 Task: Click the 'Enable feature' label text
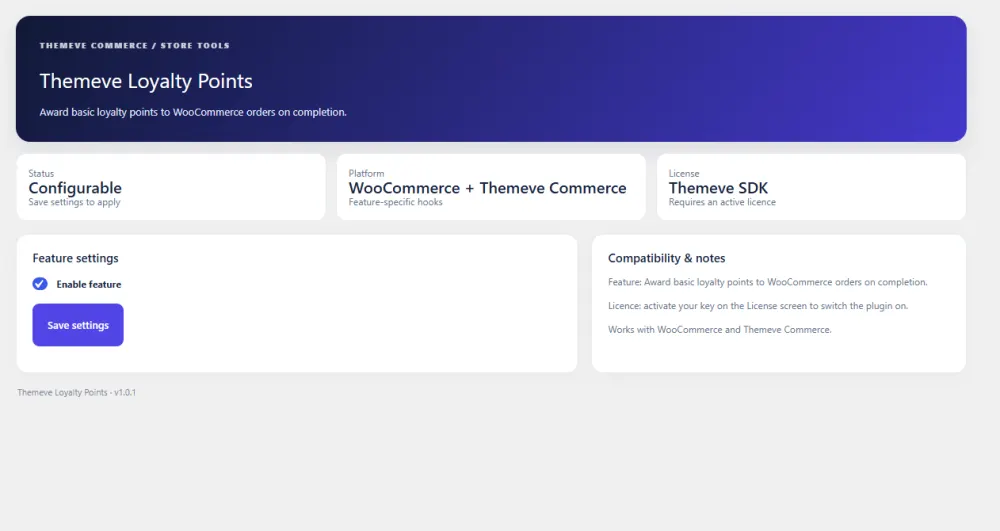click(89, 284)
